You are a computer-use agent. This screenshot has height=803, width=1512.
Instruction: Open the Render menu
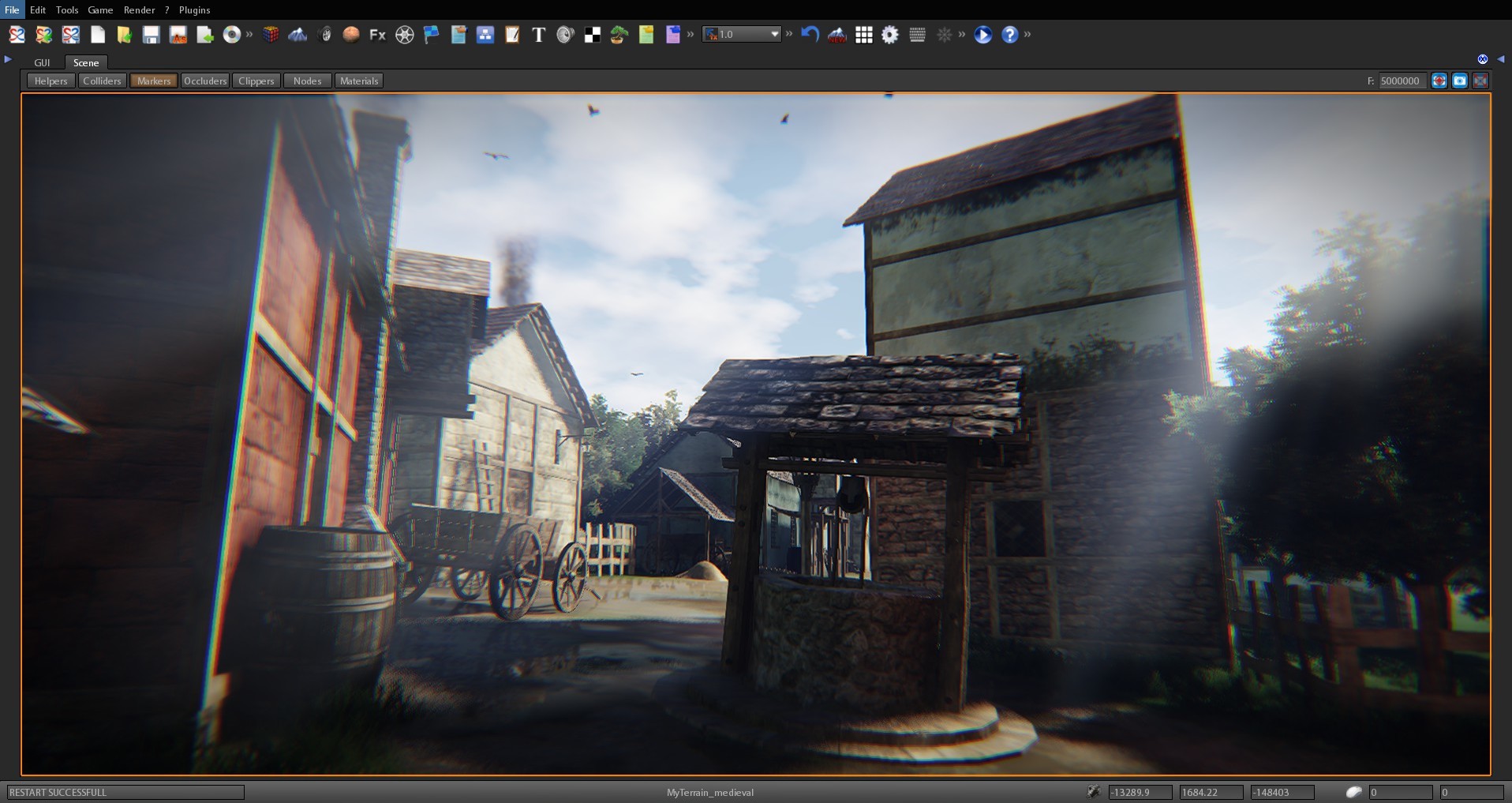click(x=139, y=9)
